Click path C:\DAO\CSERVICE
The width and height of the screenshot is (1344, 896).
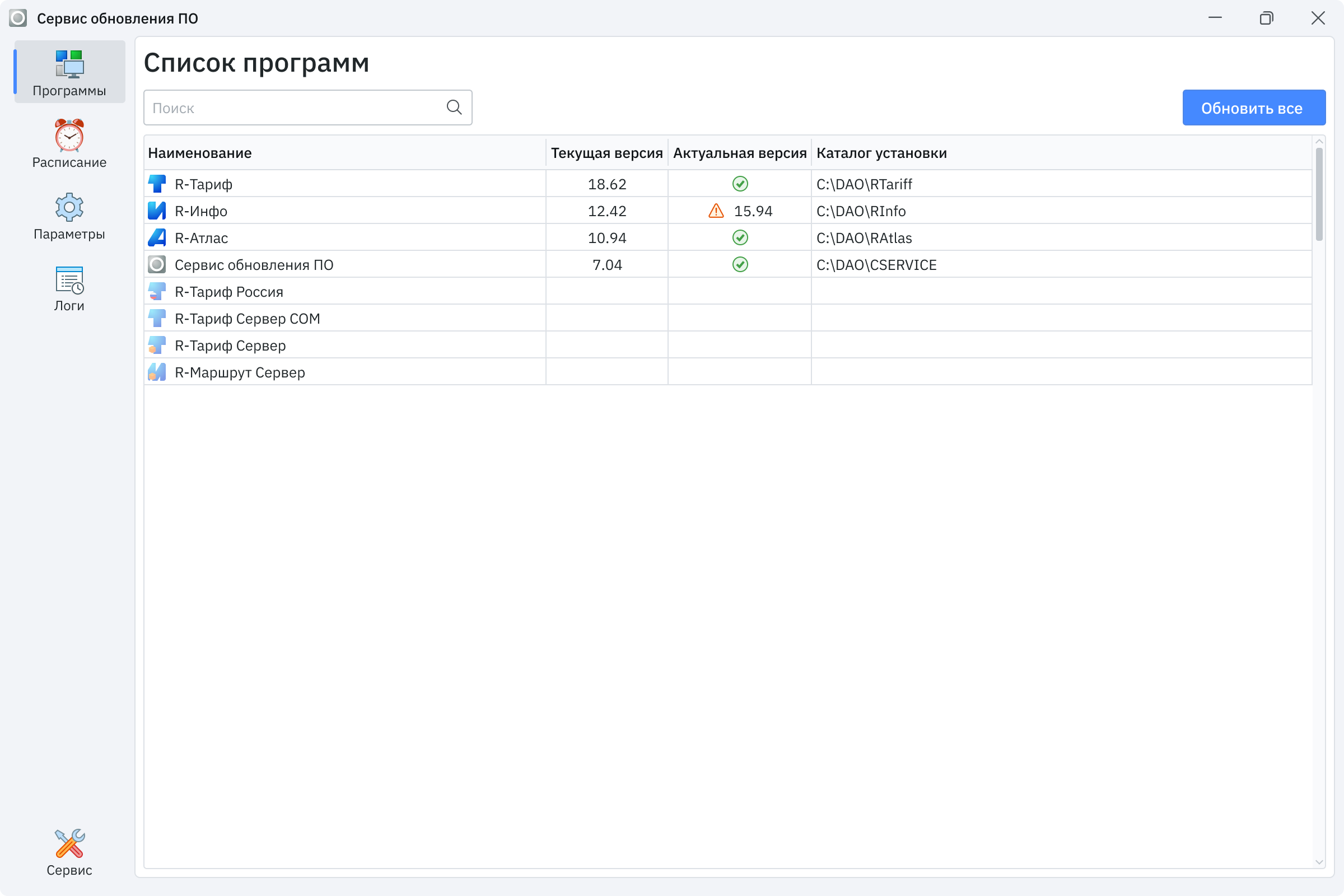(x=876, y=265)
